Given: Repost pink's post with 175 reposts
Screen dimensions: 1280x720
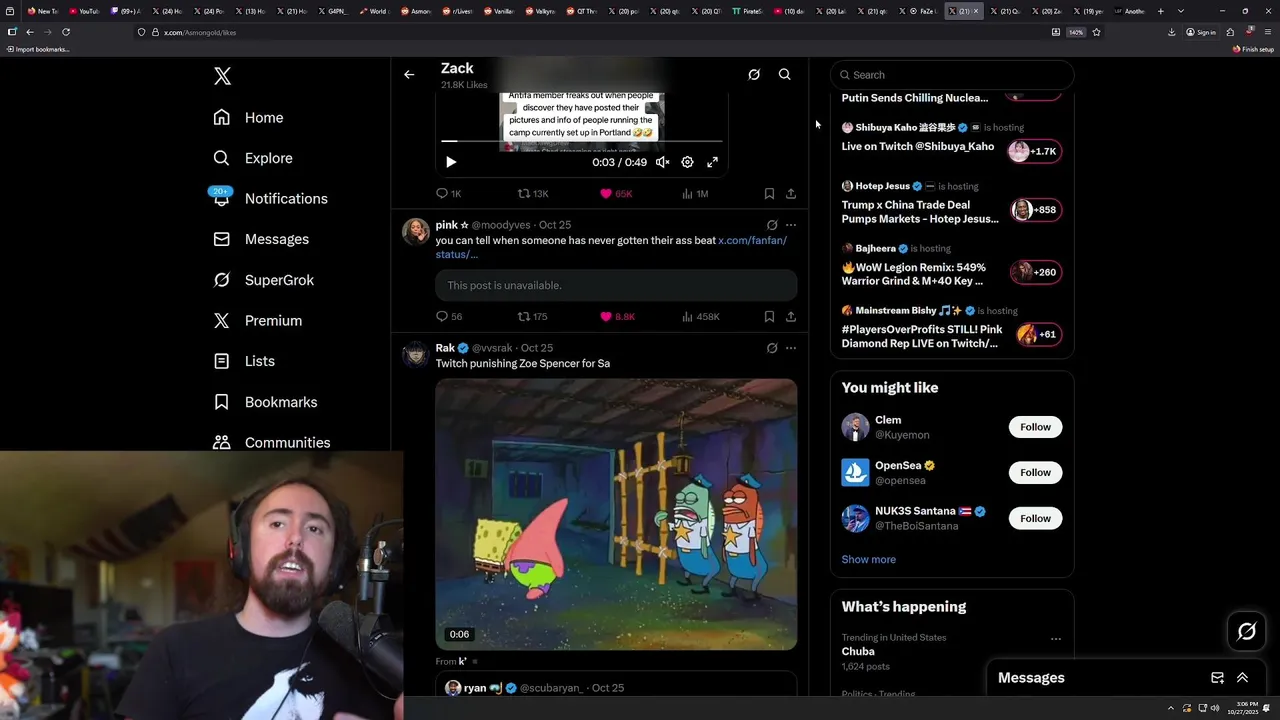Looking at the screenshot, I should (532, 316).
